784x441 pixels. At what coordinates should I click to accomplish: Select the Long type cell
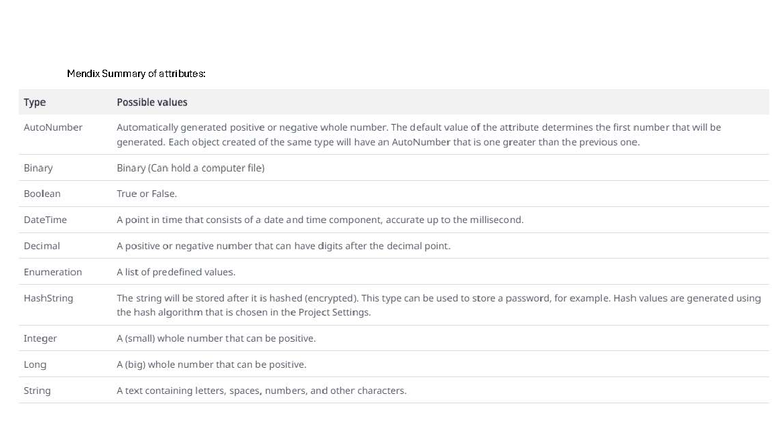click(35, 364)
